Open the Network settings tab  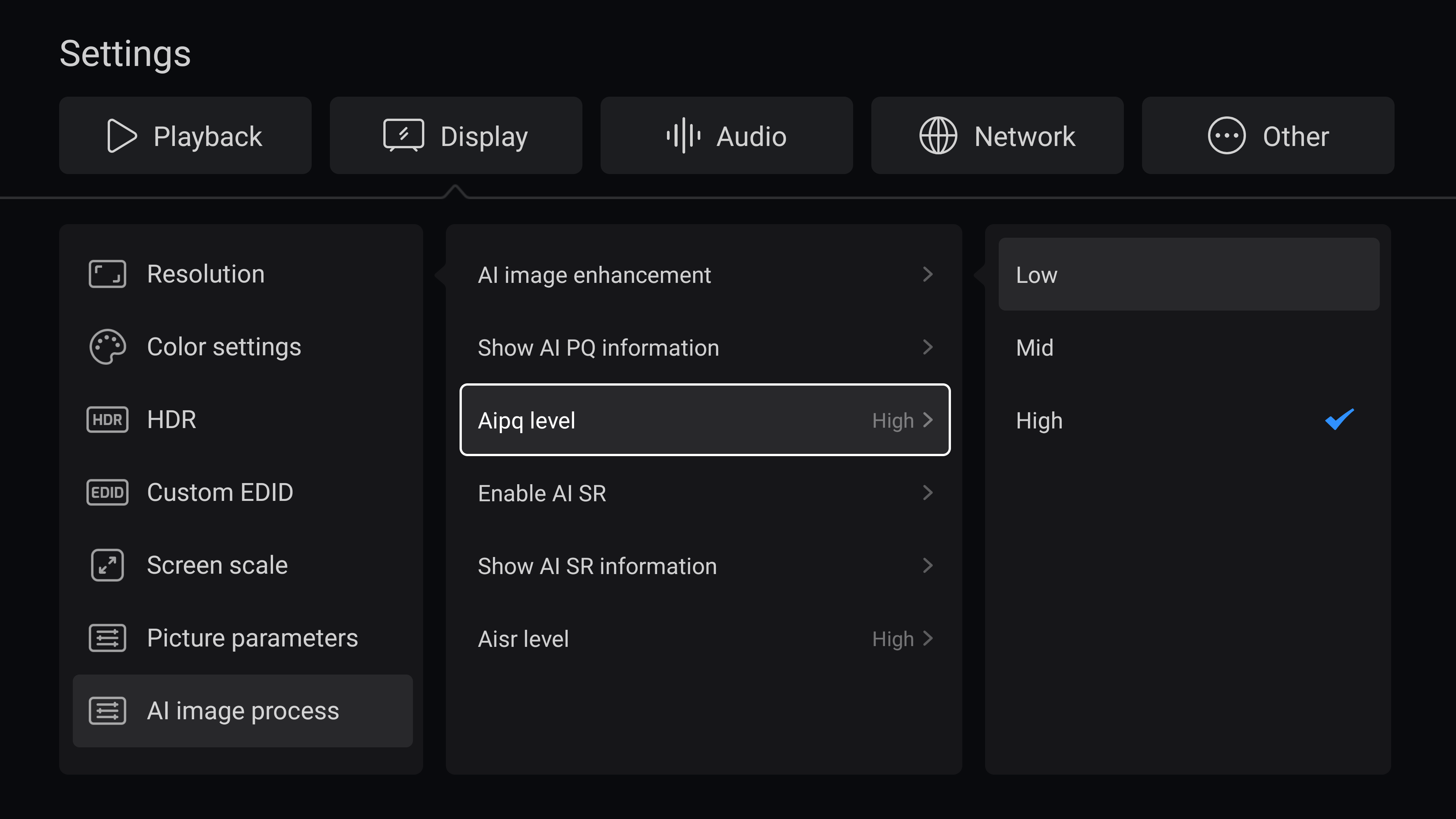tap(998, 136)
